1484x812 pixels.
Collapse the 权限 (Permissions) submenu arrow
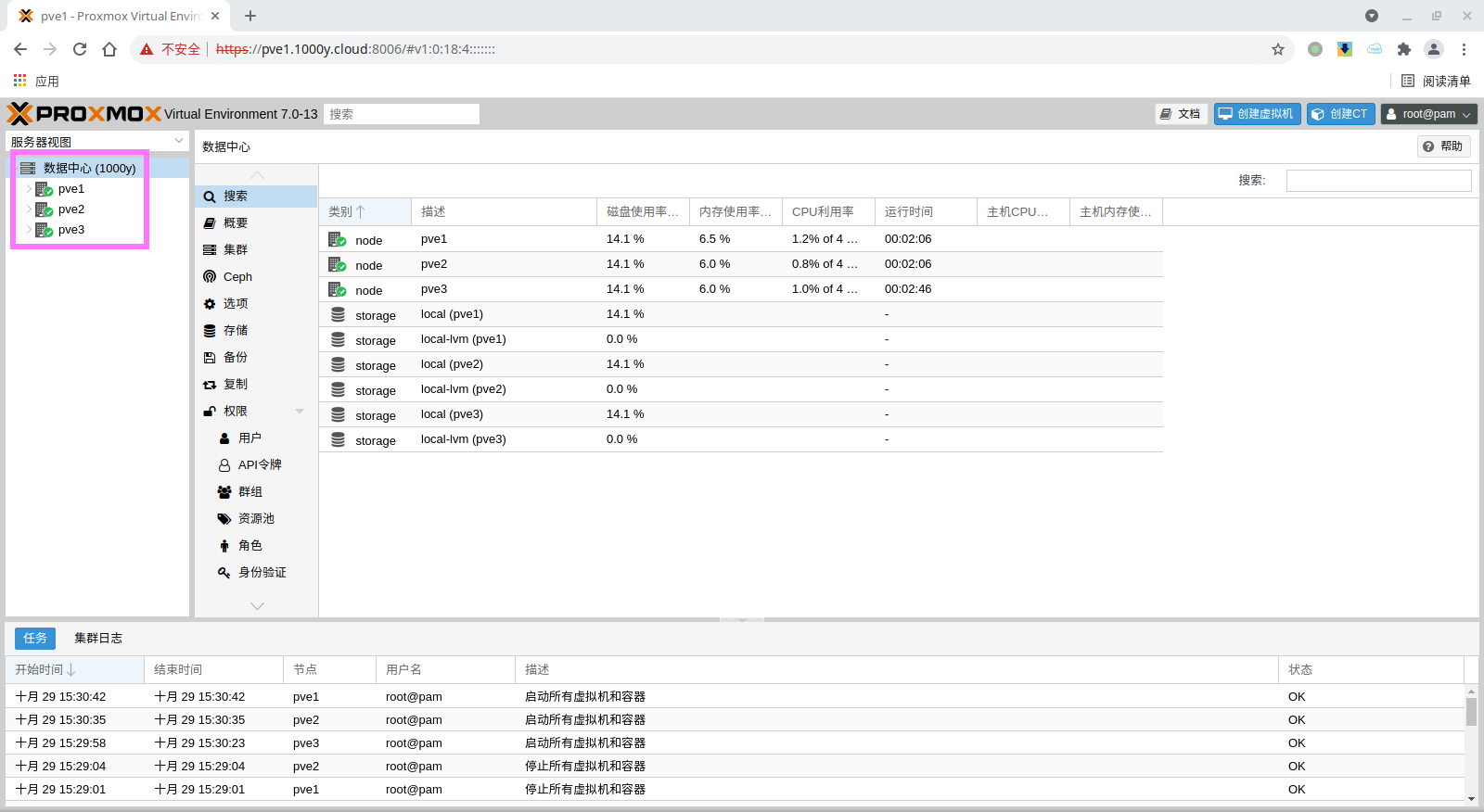pos(300,411)
